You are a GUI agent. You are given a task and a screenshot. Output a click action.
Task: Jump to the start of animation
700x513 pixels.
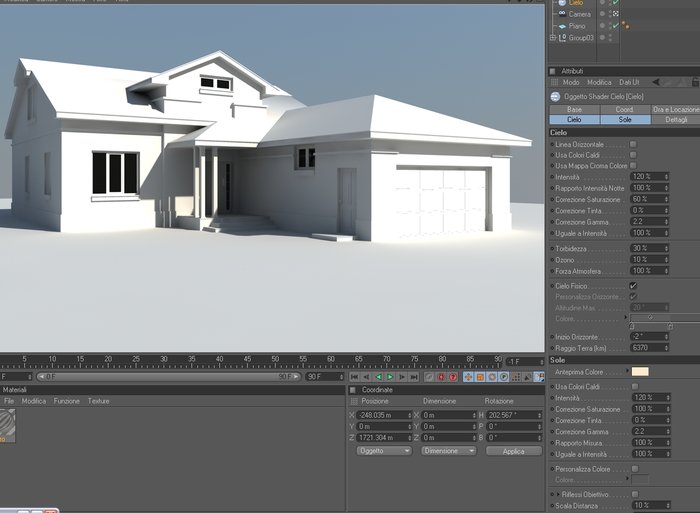[x=354, y=377]
